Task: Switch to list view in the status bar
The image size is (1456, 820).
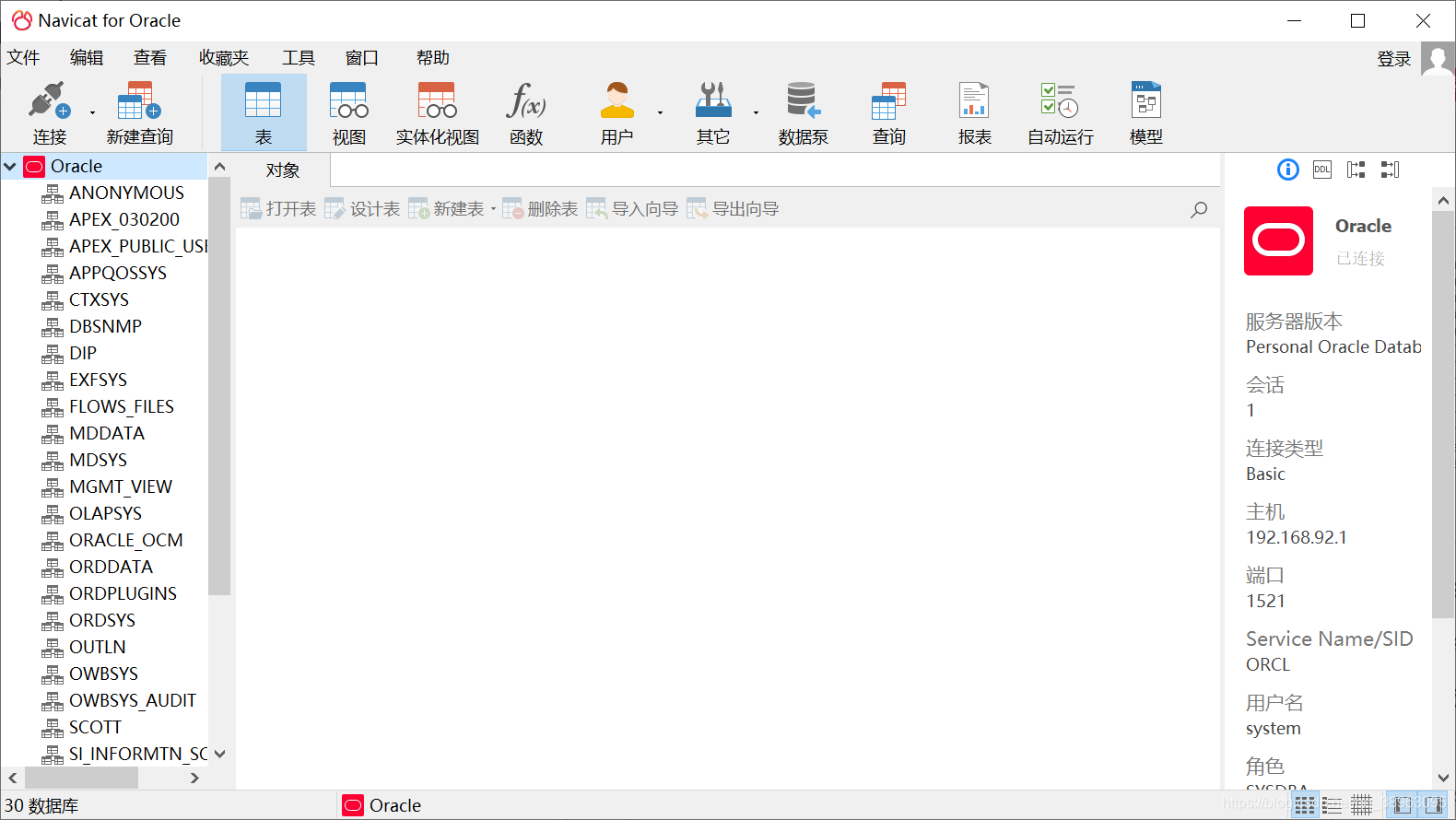Action: coord(1333,805)
